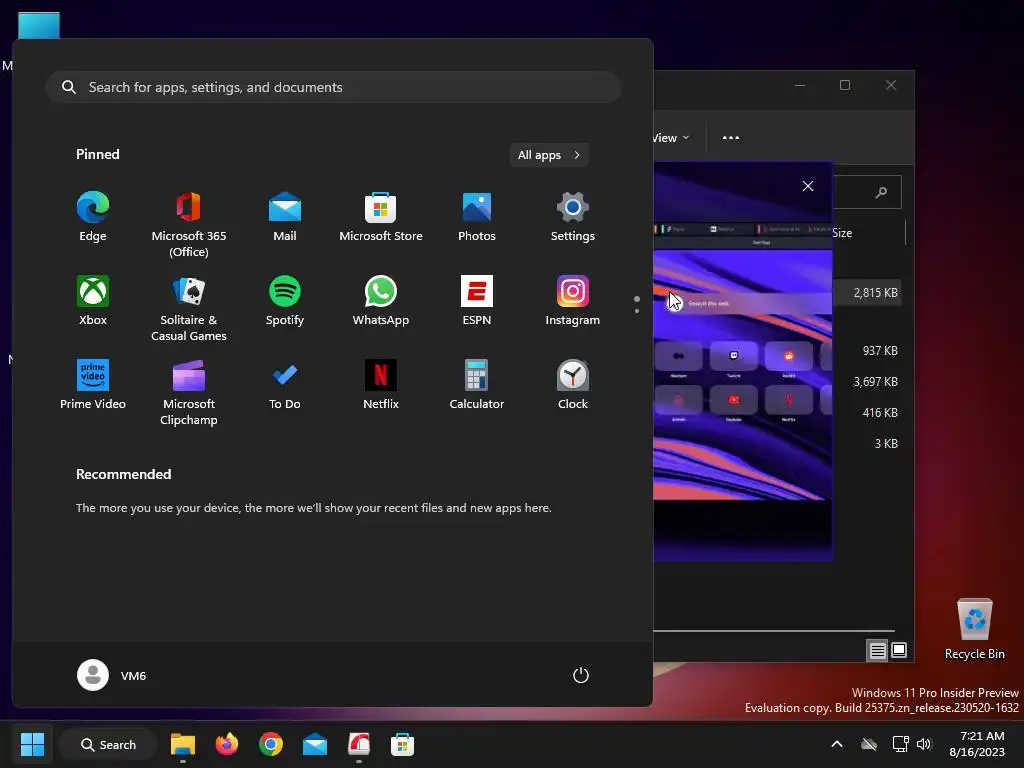Viewport: 1024px width, 768px height.
Task: Open the red app icon on taskbar
Action: click(x=359, y=744)
